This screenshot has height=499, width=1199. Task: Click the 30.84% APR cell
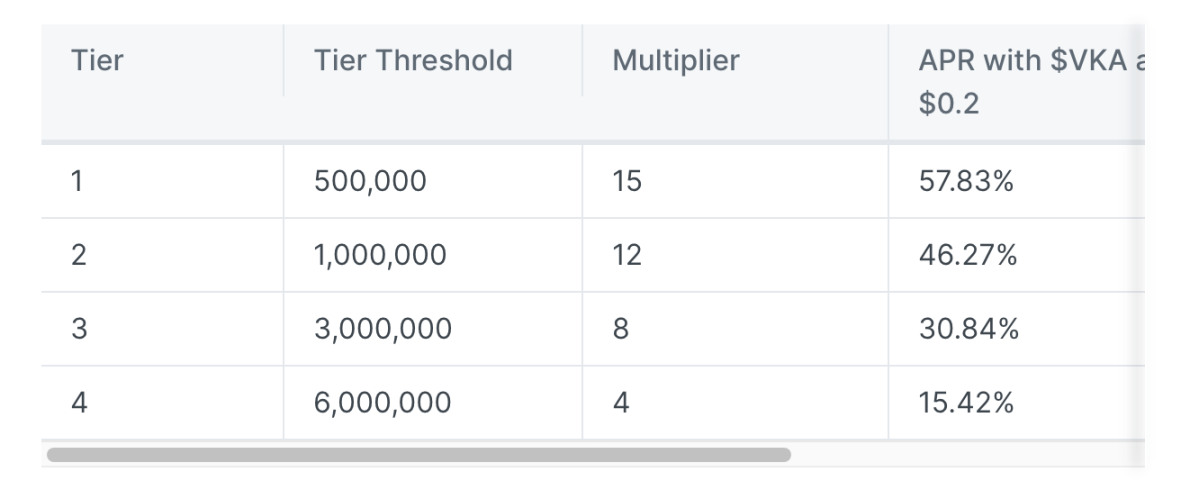click(x=968, y=329)
